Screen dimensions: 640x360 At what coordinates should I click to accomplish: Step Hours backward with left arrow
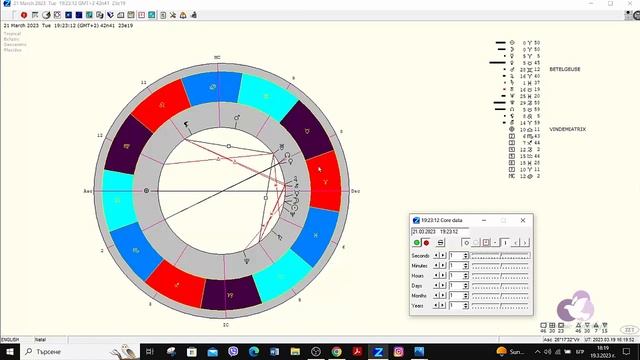click(x=436, y=276)
